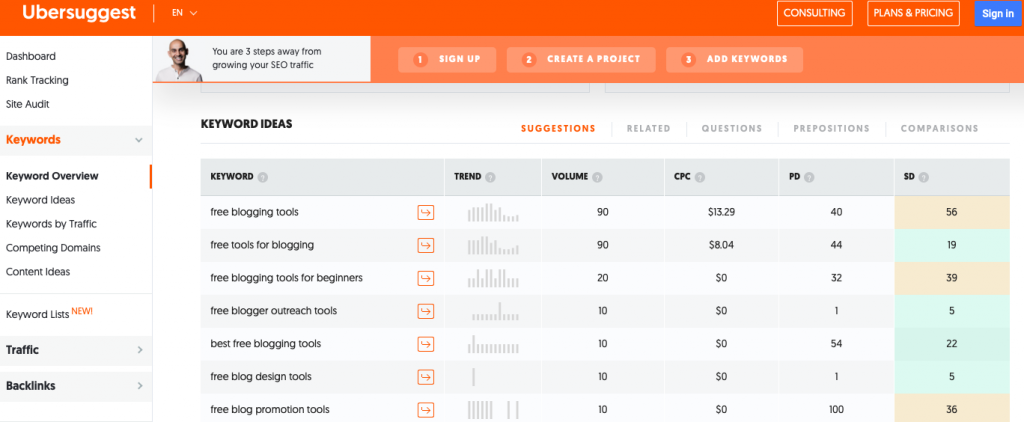Click SD value 36
The image size is (1024, 422).
952,410
